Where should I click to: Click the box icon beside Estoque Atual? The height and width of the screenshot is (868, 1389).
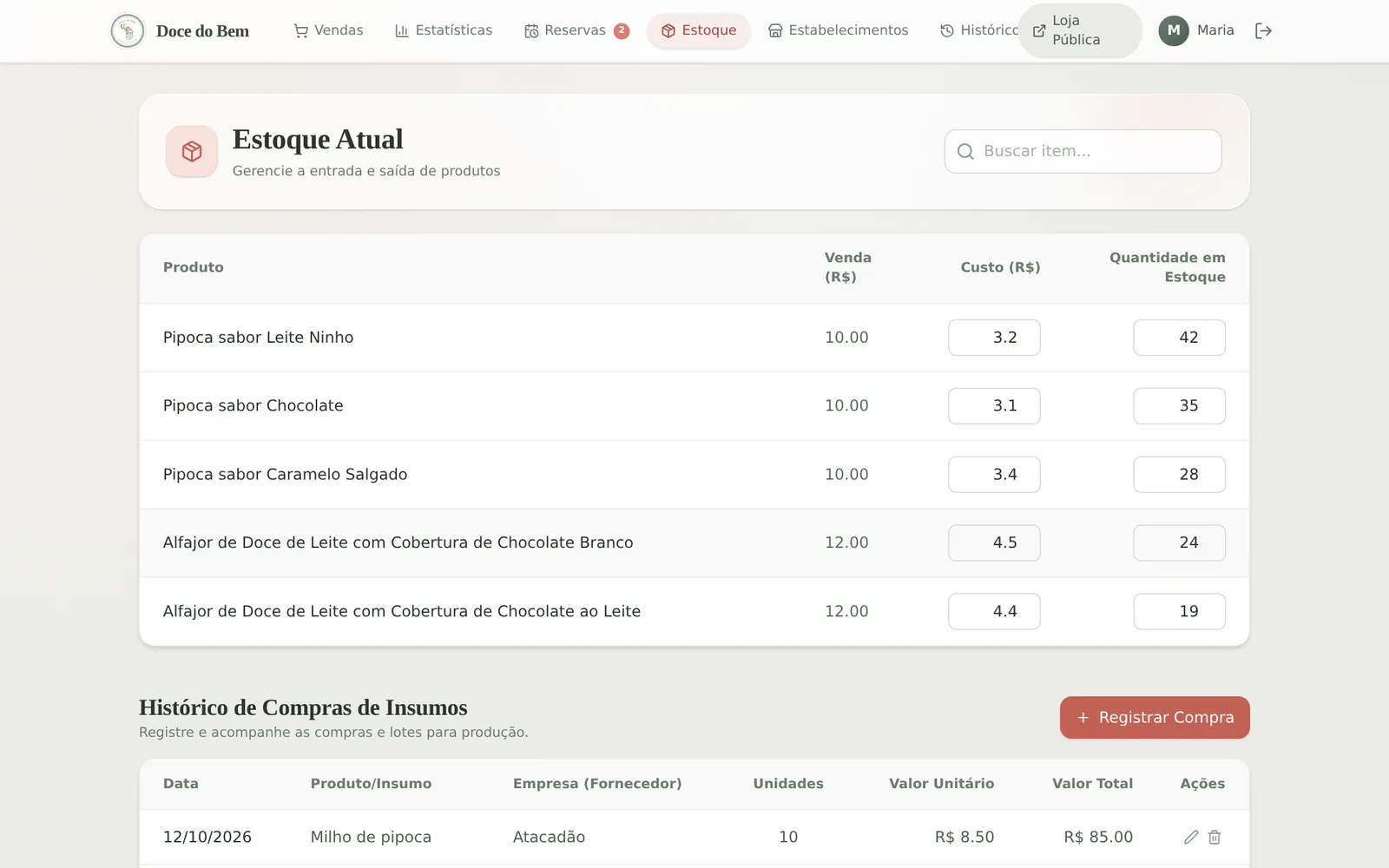click(192, 152)
